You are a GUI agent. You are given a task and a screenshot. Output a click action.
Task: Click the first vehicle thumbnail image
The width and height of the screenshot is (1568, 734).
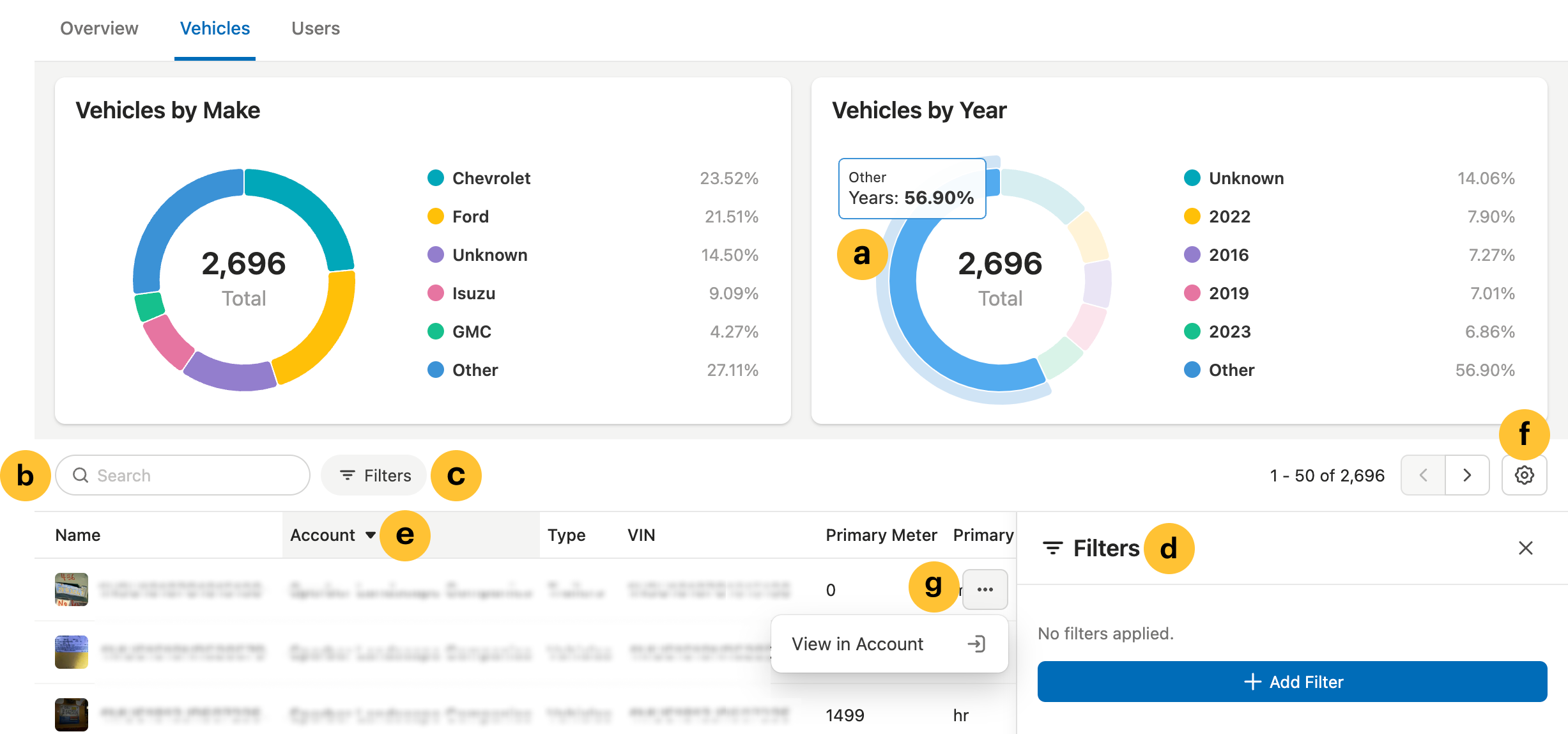(x=71, y=589)
